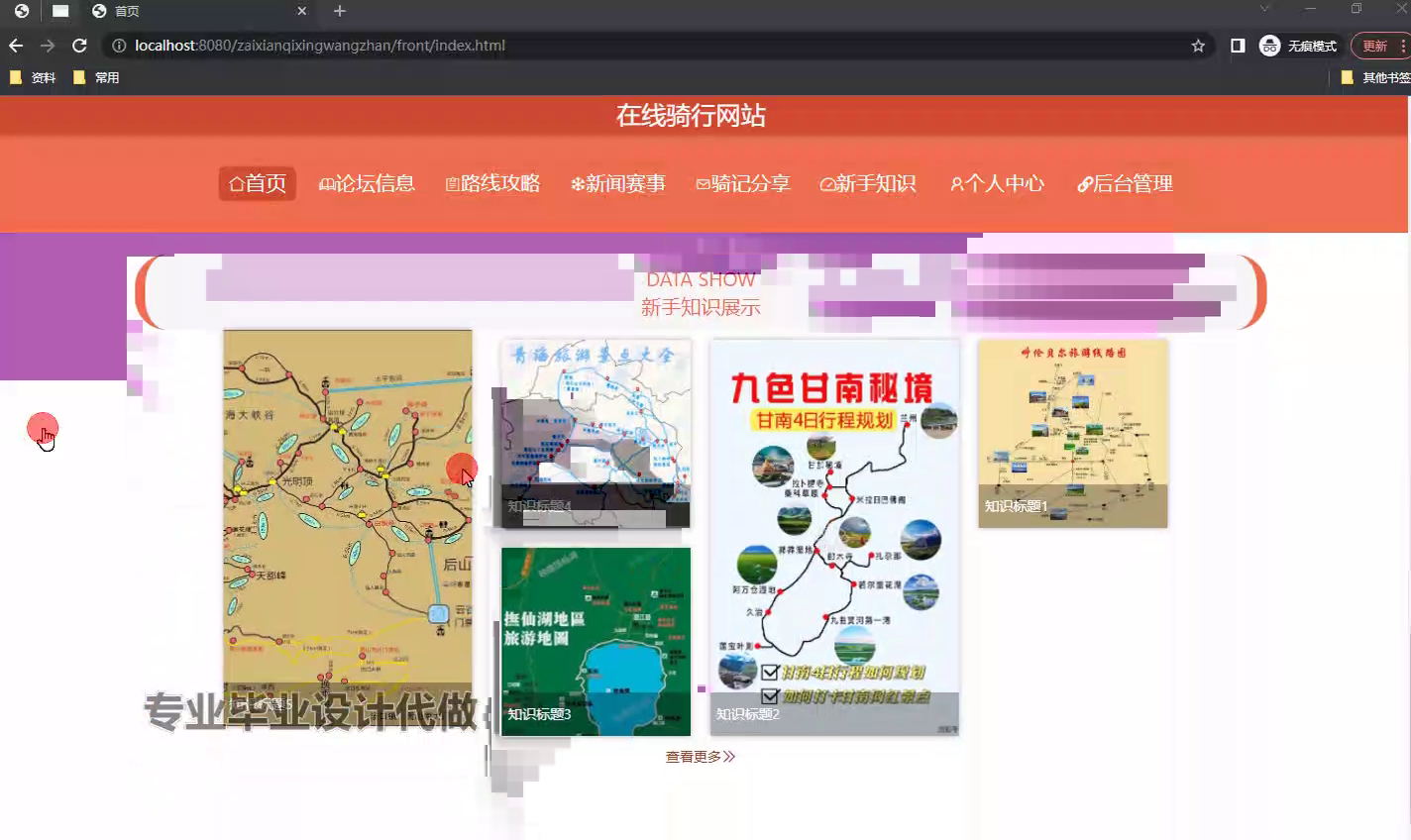
Task: Close the 首页 browser tab
Action: tap(302, 11)
